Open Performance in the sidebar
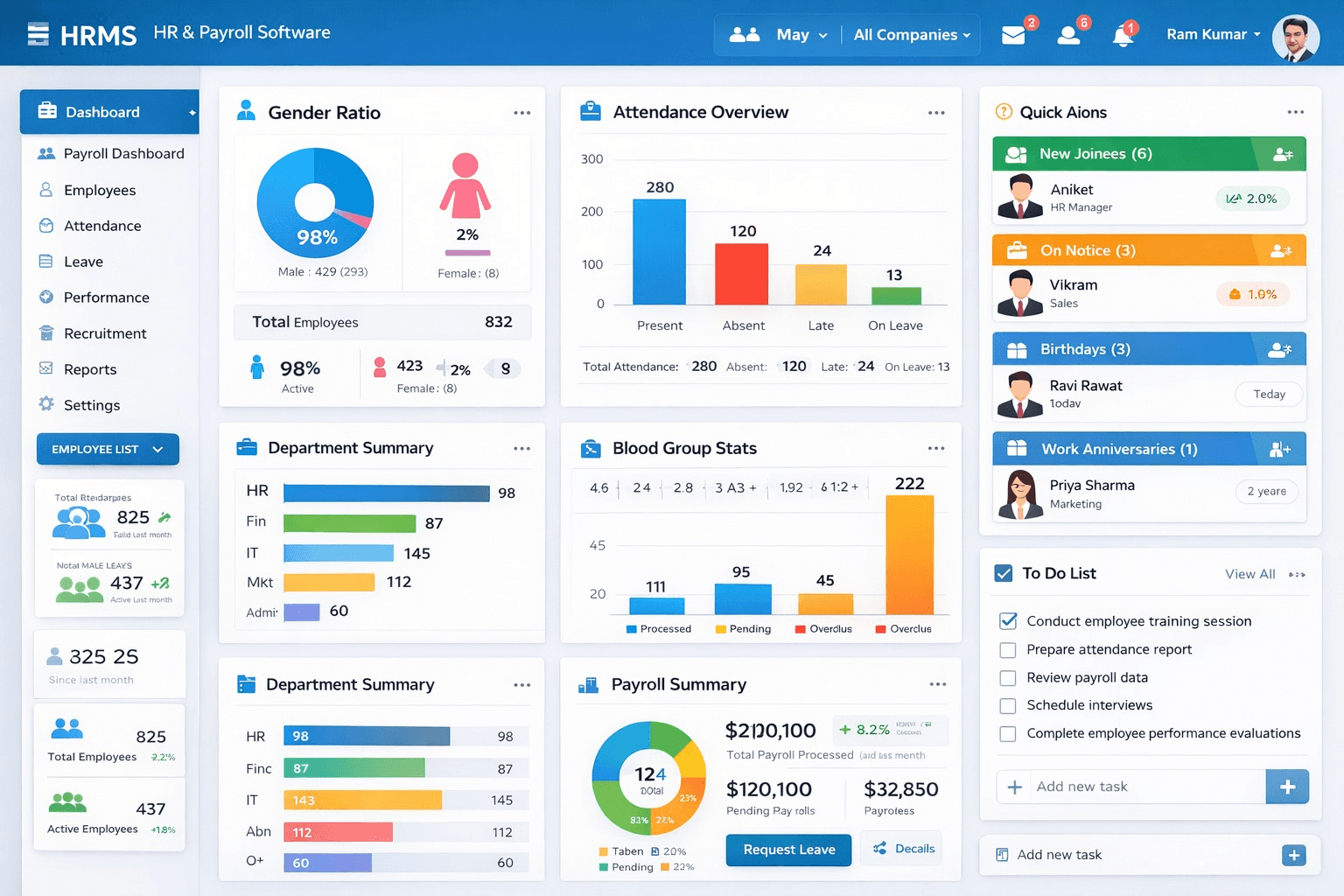 click(x=94, y=297)
